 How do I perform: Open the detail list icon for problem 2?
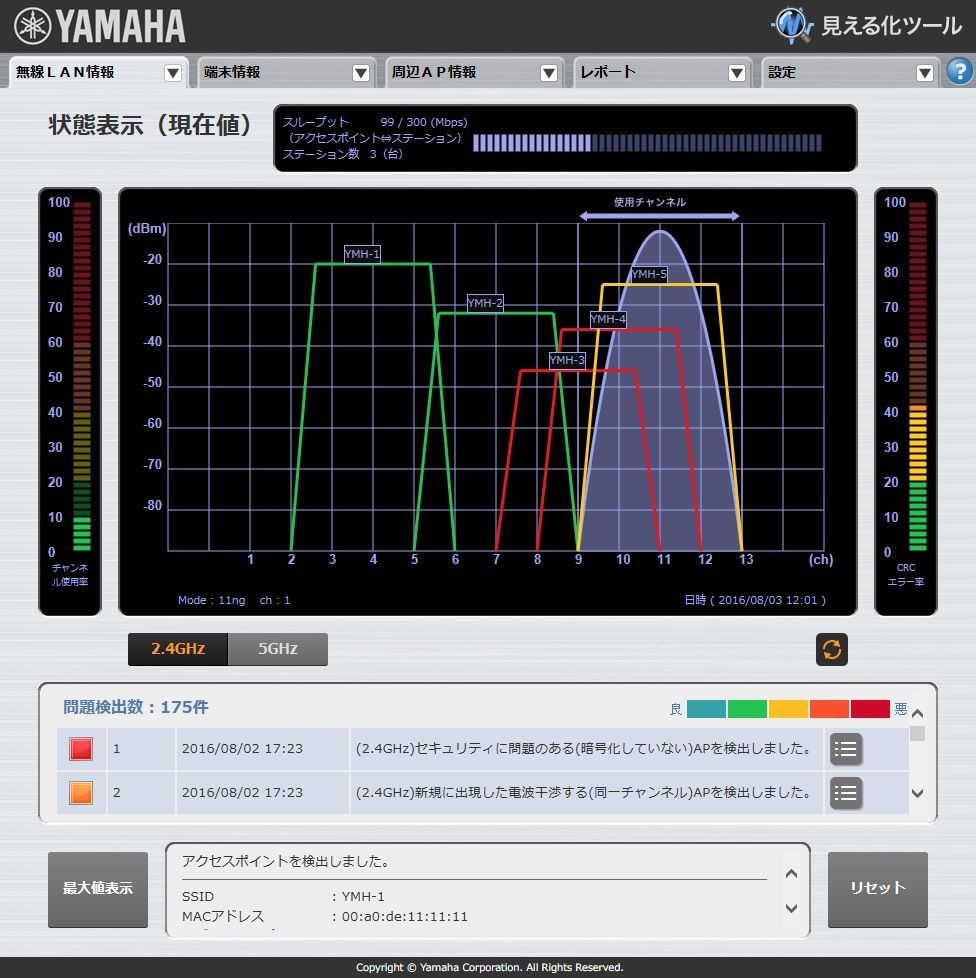845,793
